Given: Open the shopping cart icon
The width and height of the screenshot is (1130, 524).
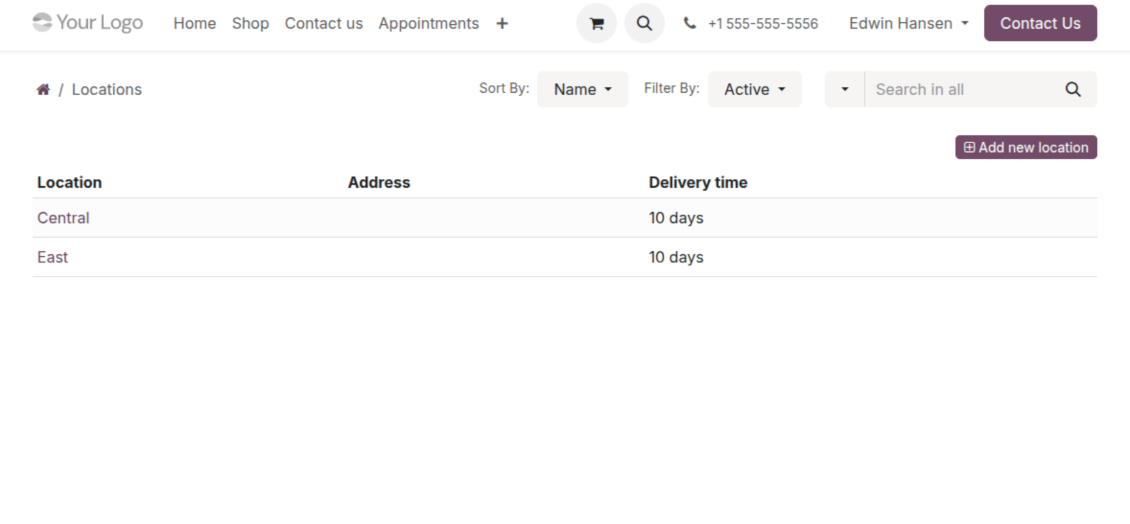Looking at the screenshot, I should click(596, 23).
